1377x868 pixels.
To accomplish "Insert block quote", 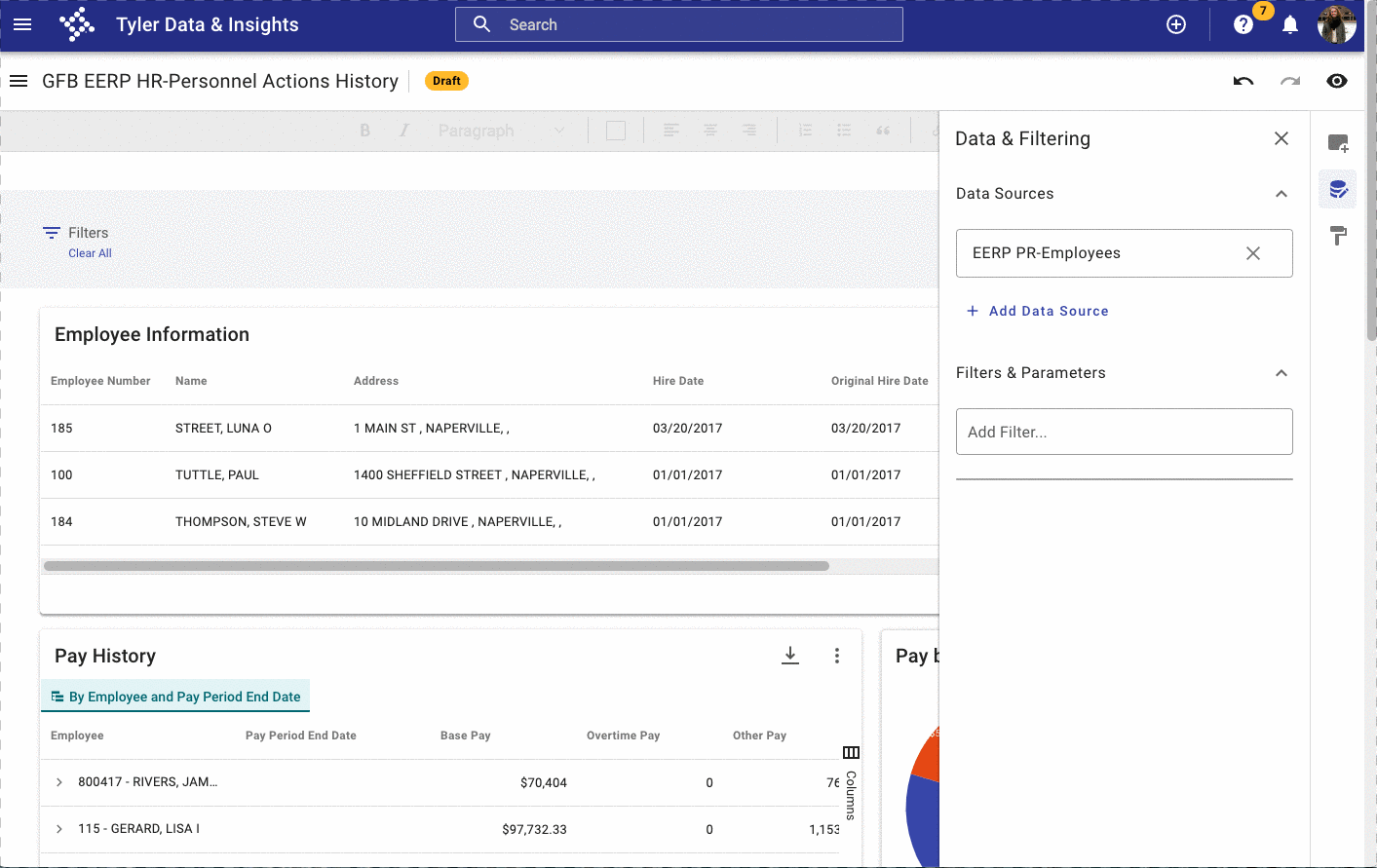I will pos(883,131).
